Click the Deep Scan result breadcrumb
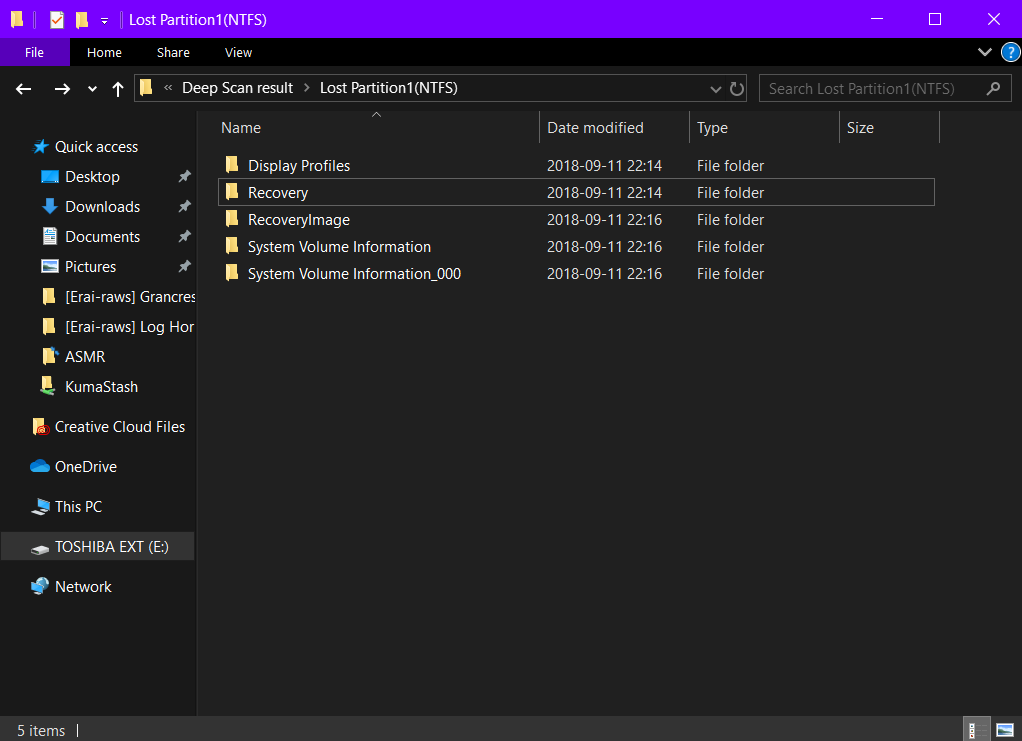 click(237, 88)
